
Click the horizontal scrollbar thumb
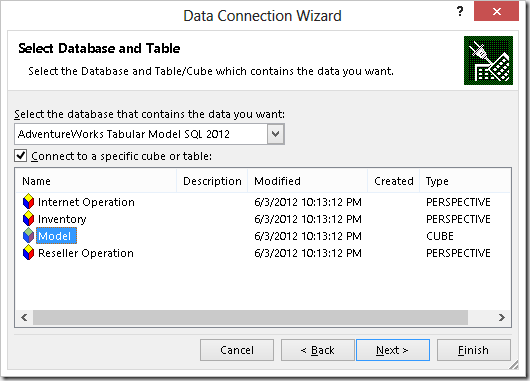(x=250, y=317)
